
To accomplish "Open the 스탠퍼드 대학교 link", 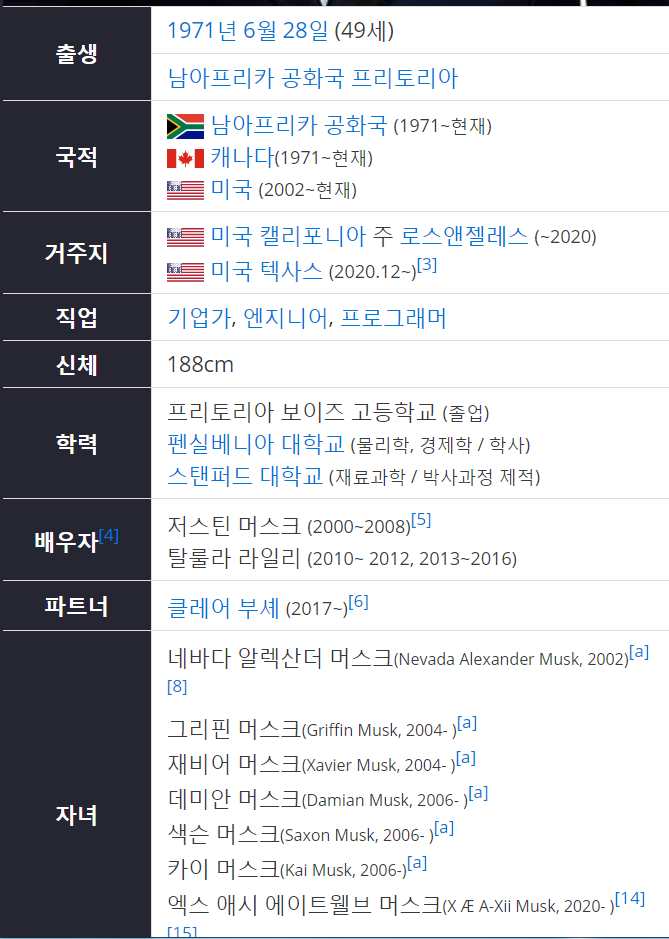I will pyautogui.click(x=245, y=476).
